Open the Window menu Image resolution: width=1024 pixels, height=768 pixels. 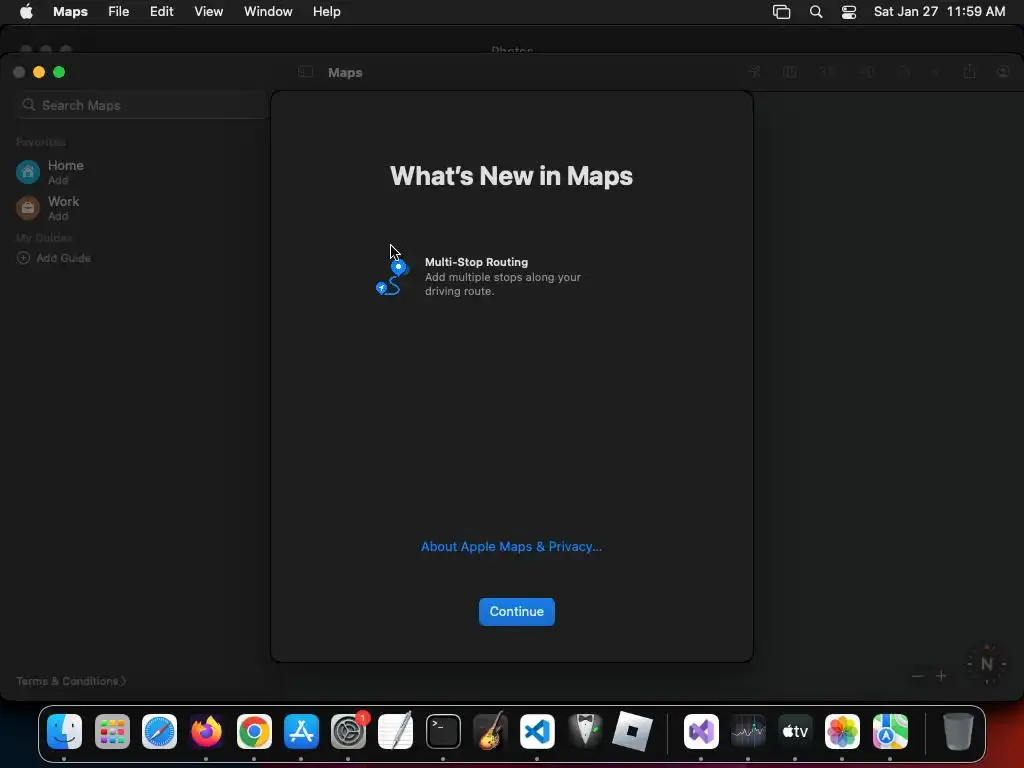coord(268,12)
